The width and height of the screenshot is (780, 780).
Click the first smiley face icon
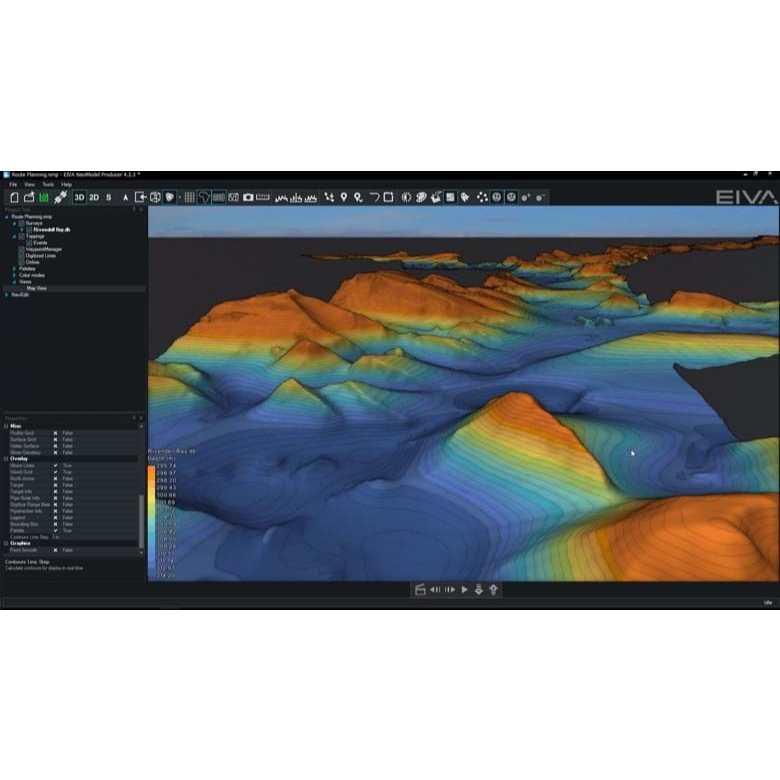click(496, 197)
